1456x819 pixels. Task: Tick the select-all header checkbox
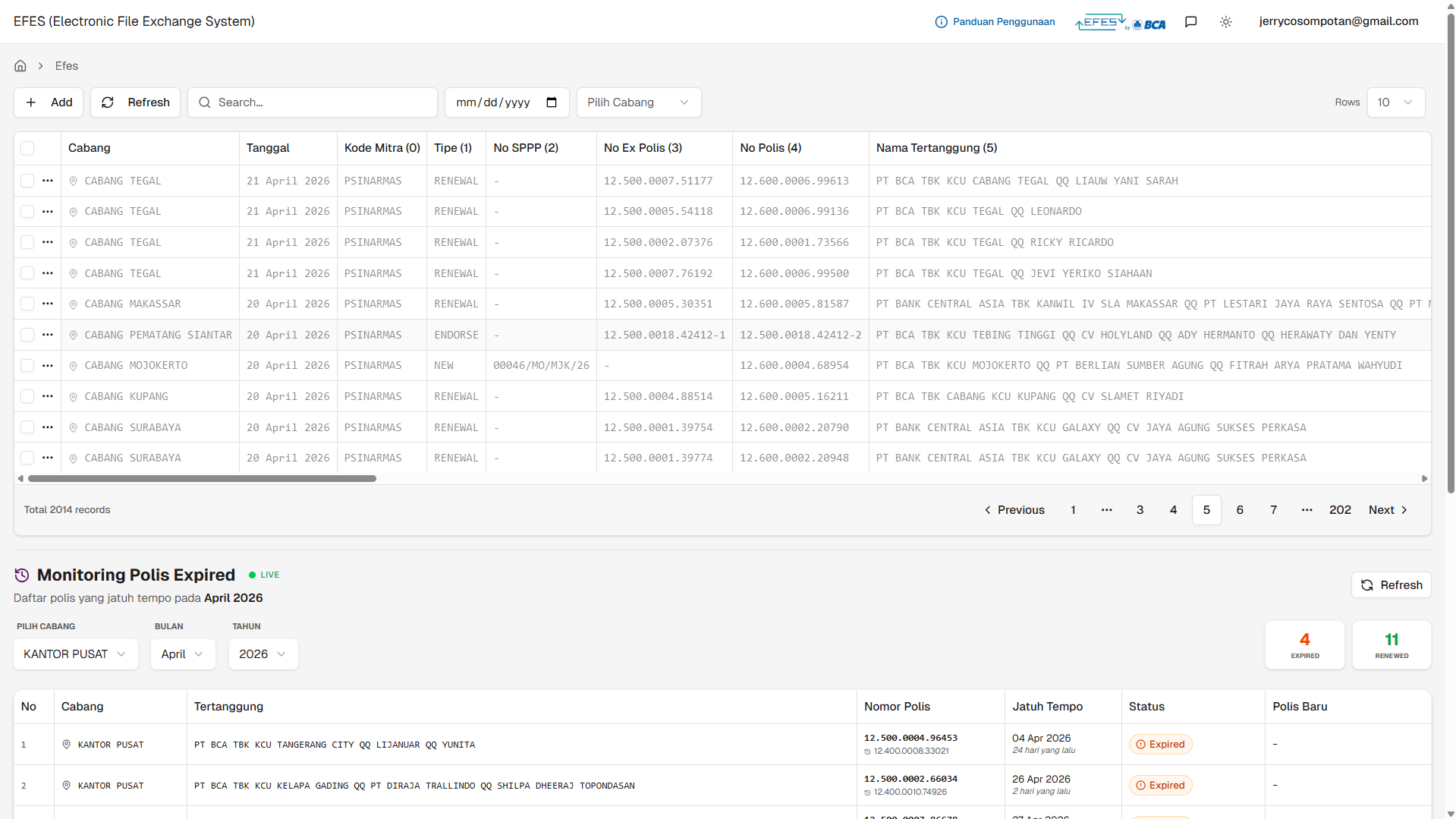[x=27, y=148]
